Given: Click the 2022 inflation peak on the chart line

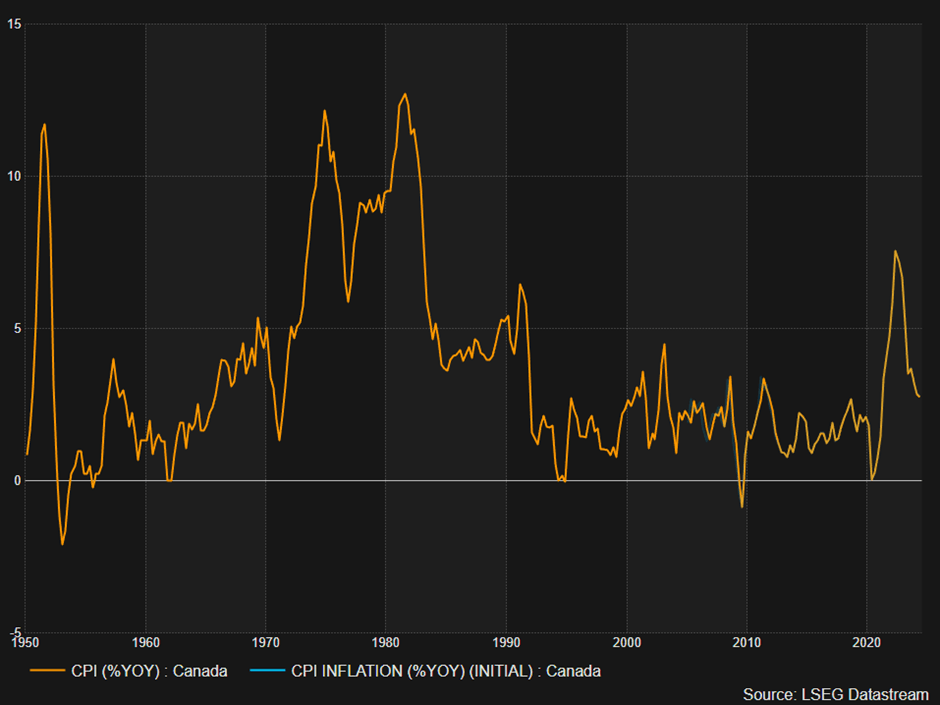Looking at the screenshot, I should pyautogui.click(x=895, y=251).
